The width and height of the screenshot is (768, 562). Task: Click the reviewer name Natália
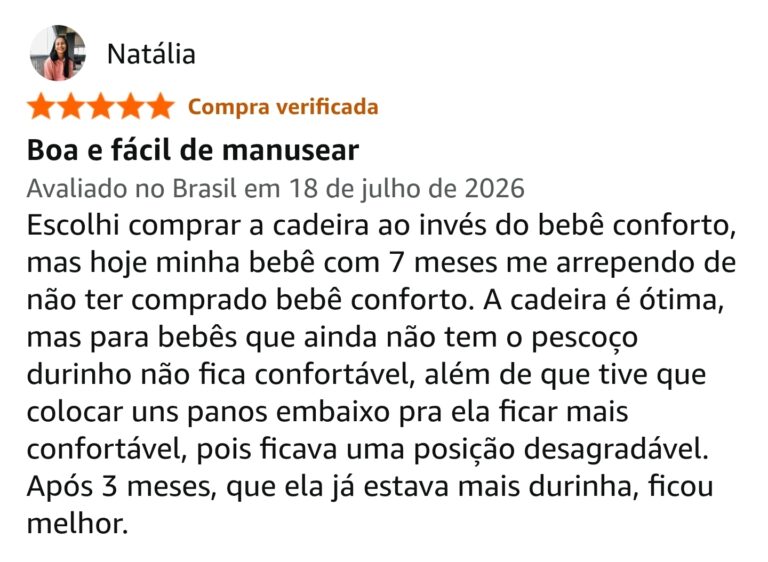[x=151, y=54]
